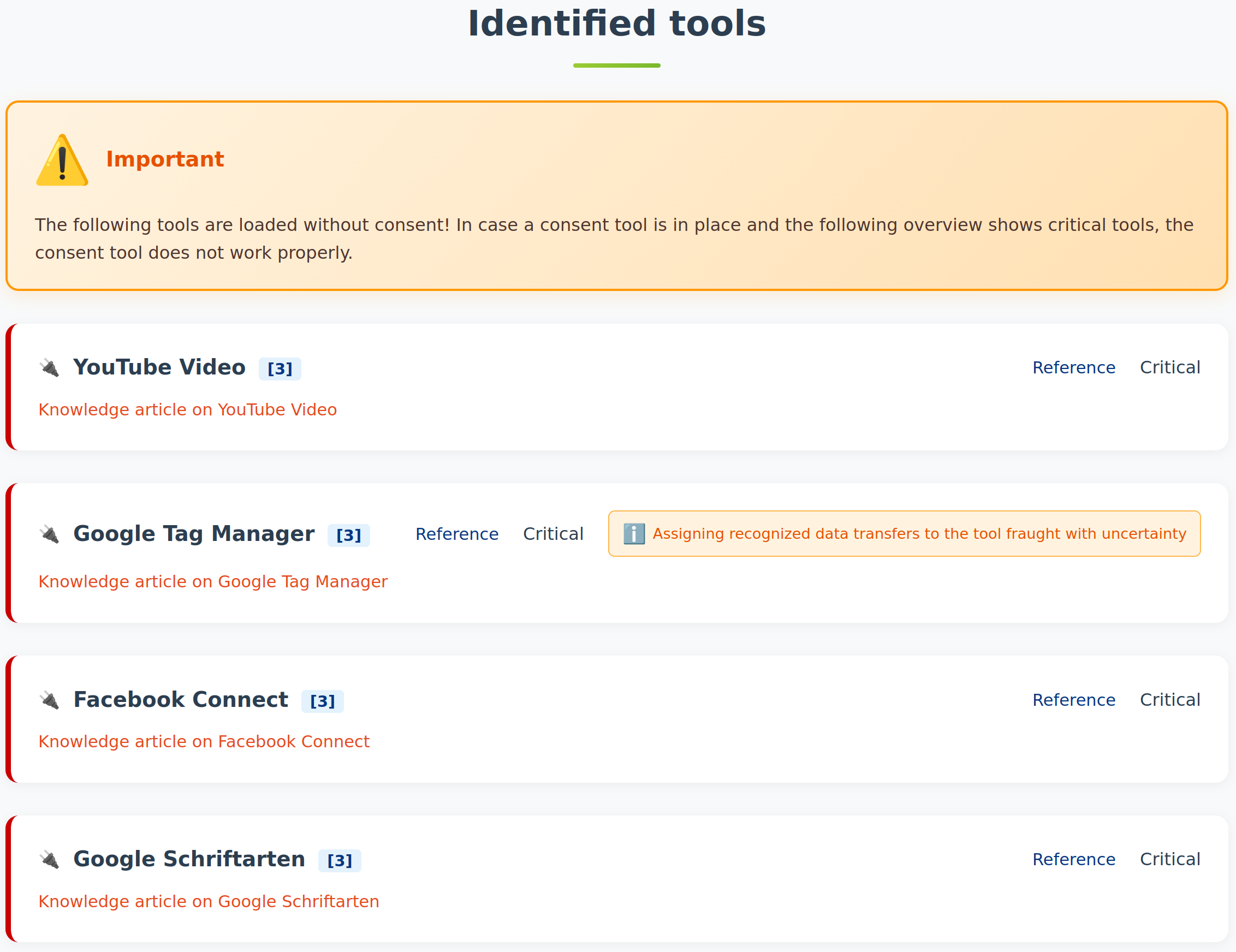Click the Critical label in Facebook Connect row

point(1170,700)
